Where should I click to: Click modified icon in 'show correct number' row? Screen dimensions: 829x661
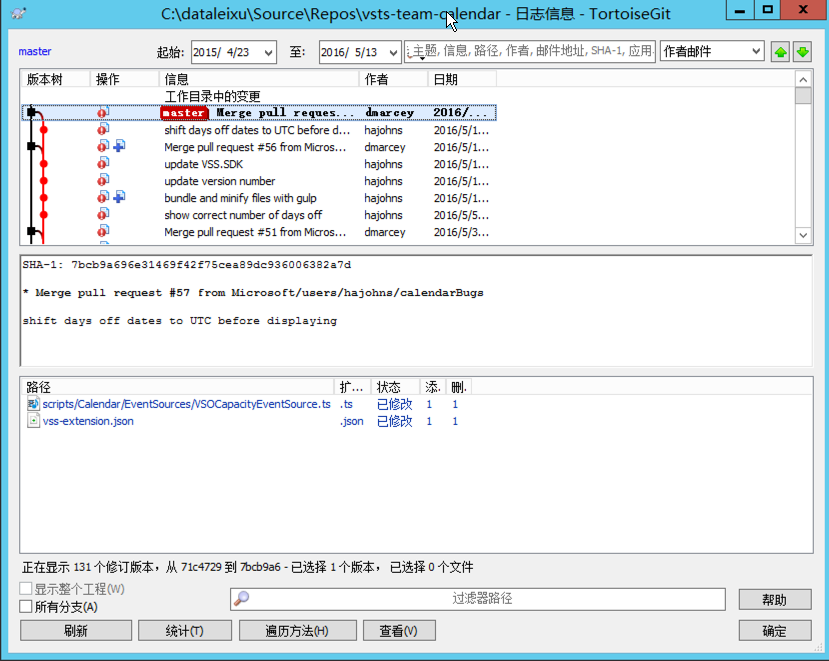(103, 215)
